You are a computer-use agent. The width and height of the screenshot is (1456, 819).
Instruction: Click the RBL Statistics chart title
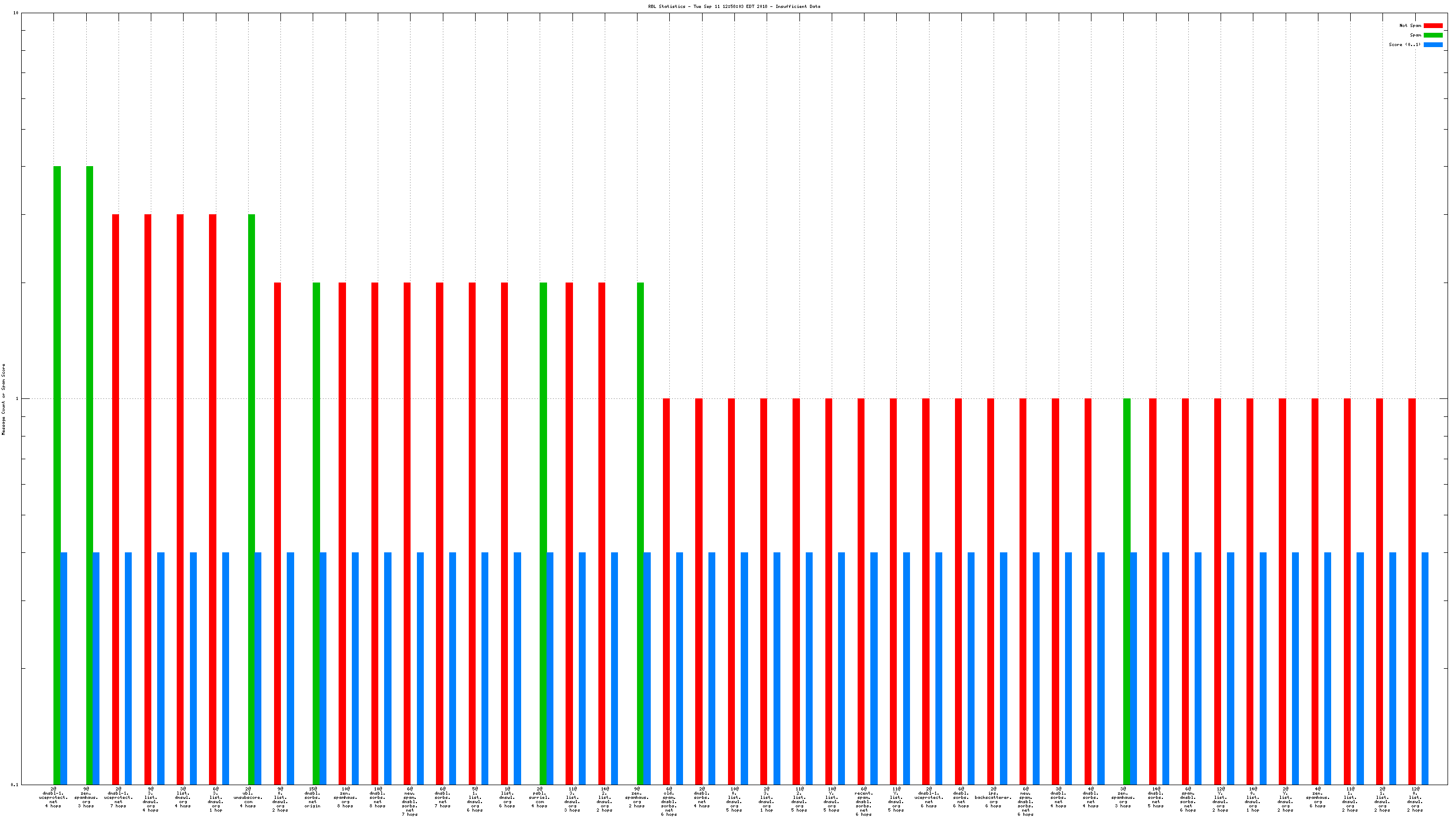coord(734,6)
